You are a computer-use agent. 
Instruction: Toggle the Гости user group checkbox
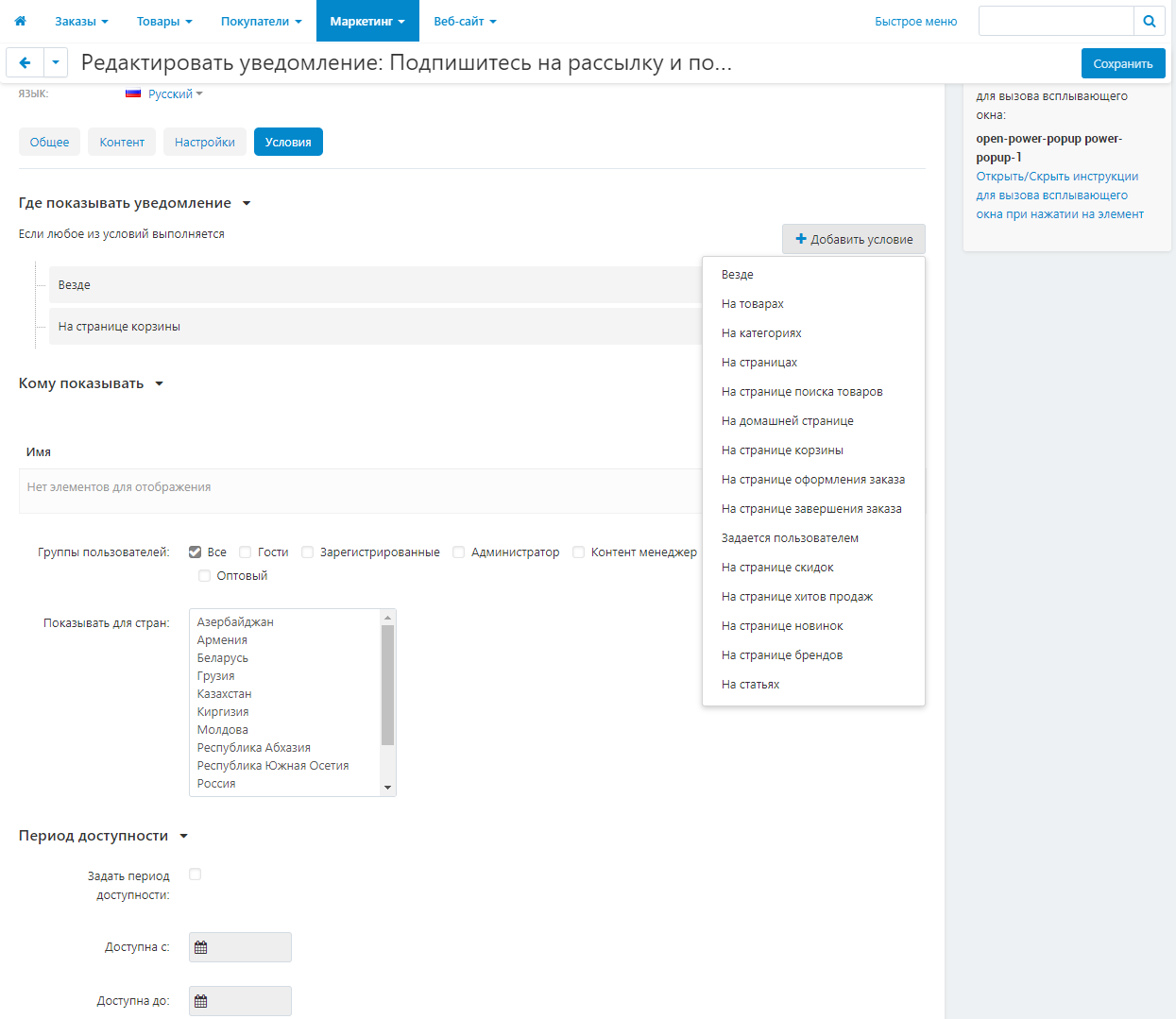pos(246,552)
